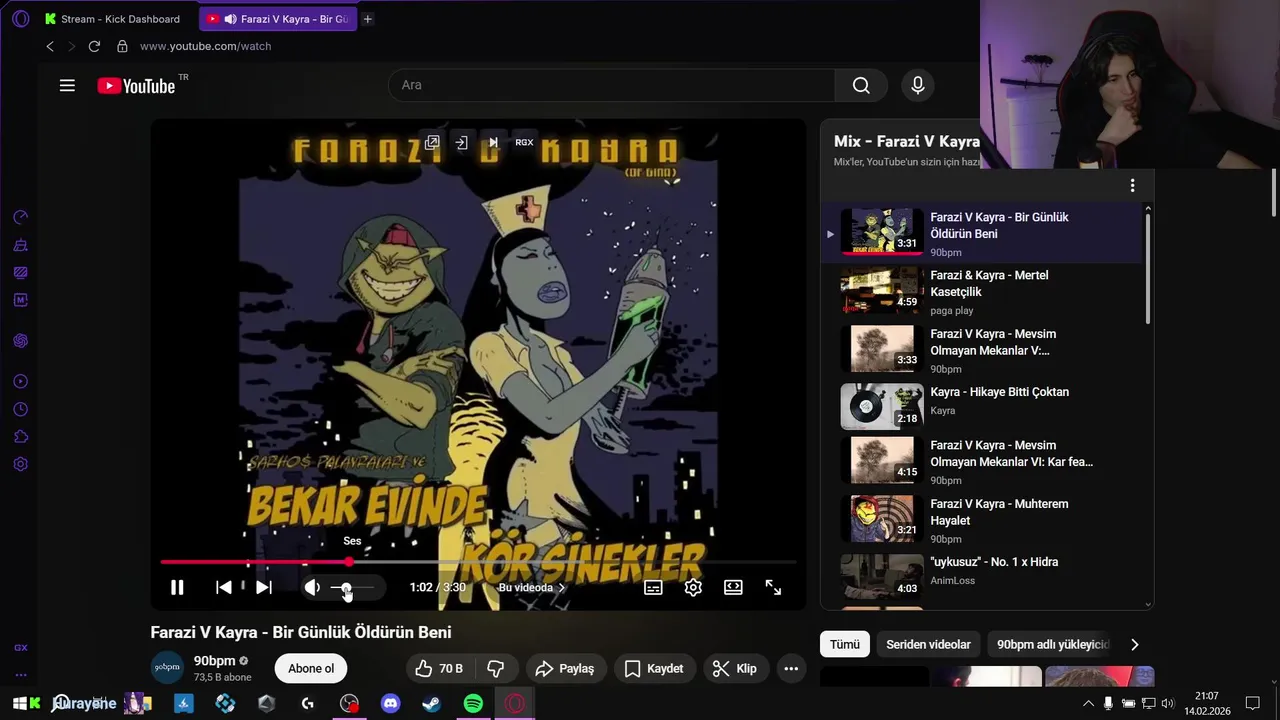The width and height of the screenshot is (1280, 720).
Task: Open GX Control speedometer in sidebar
Action: tap(20, 217)
